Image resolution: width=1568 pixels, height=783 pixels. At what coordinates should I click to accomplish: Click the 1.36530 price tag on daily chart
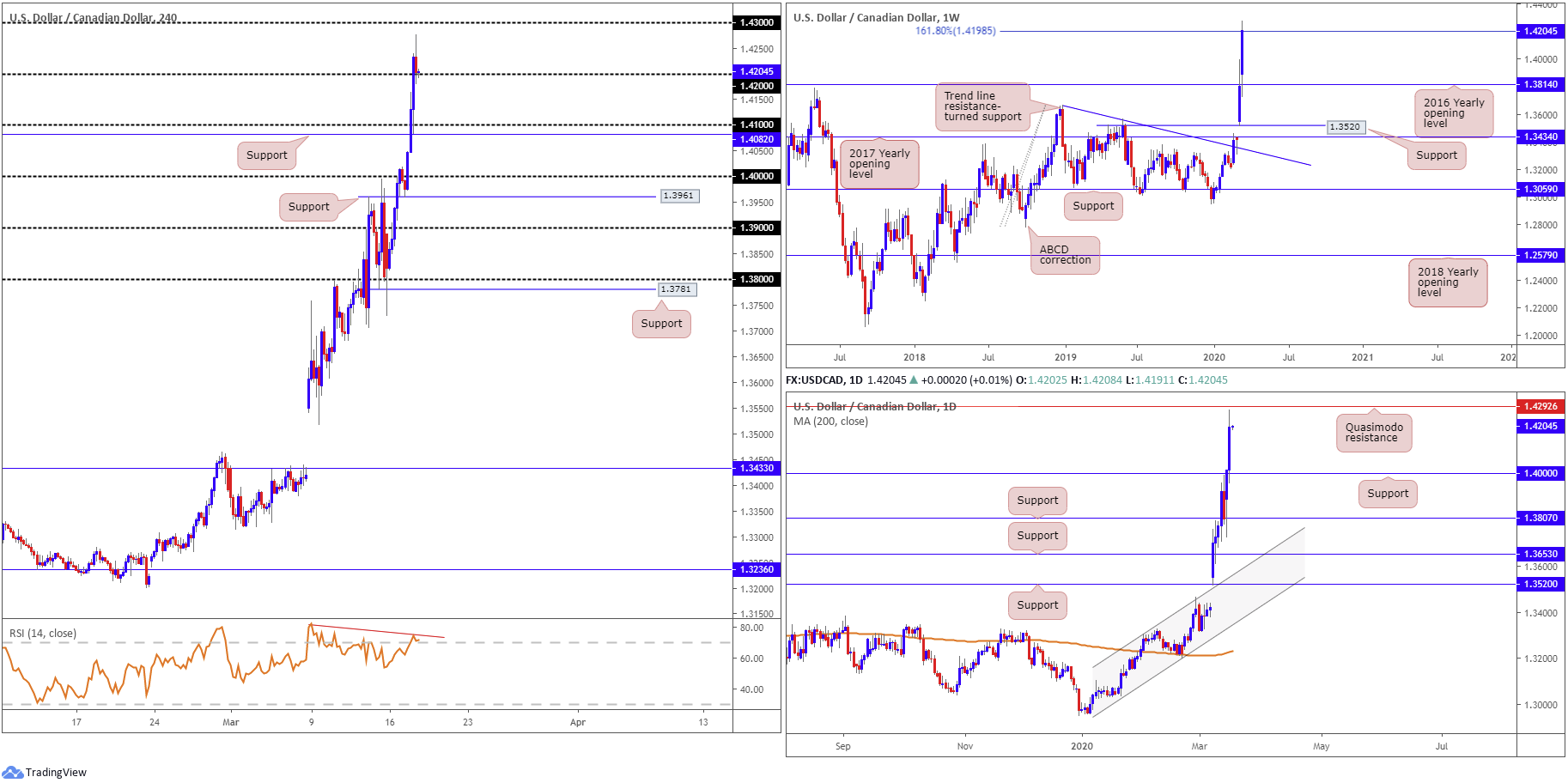(1540, 554)
